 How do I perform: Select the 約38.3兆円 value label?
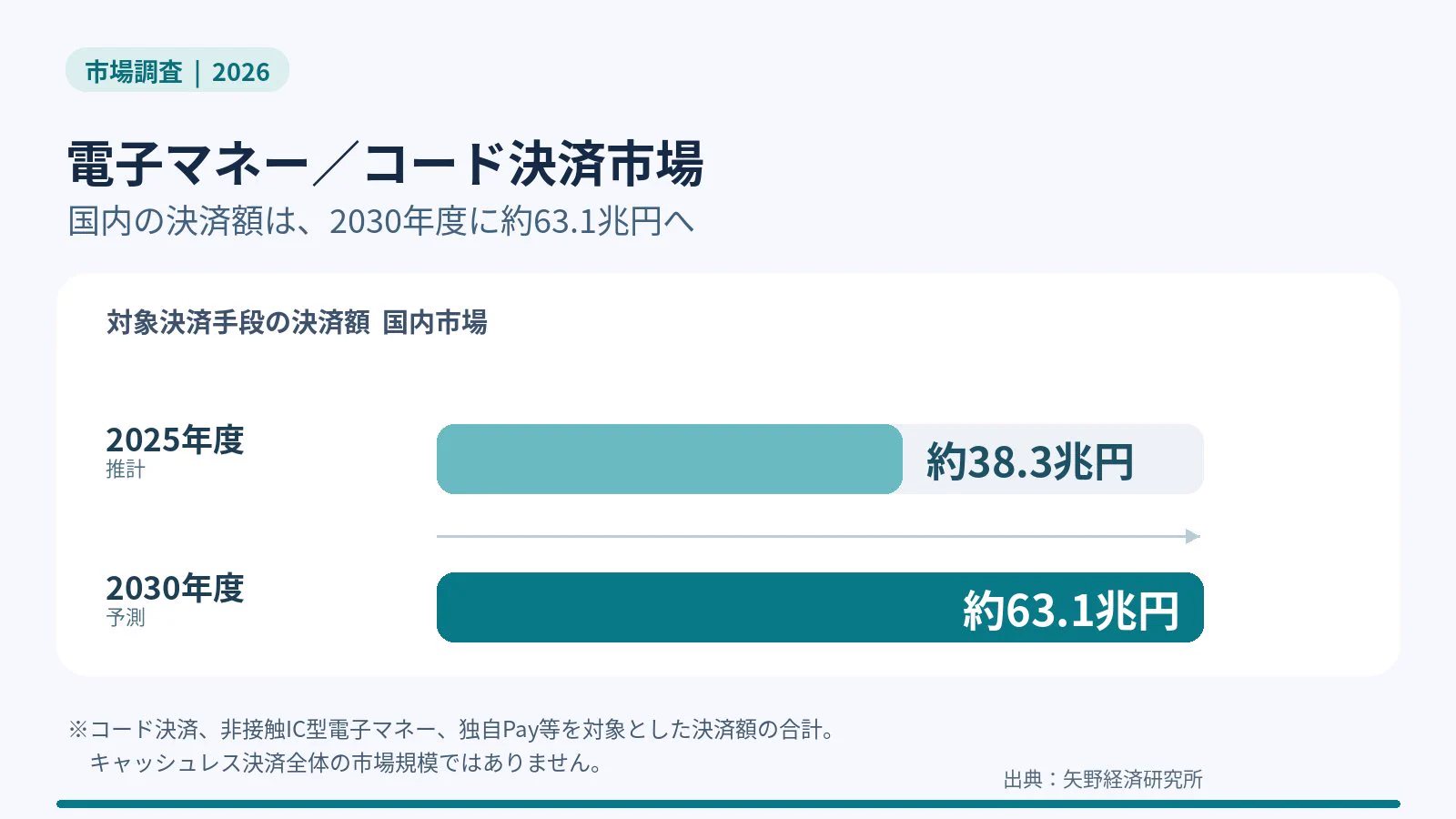click(1030, 461)
